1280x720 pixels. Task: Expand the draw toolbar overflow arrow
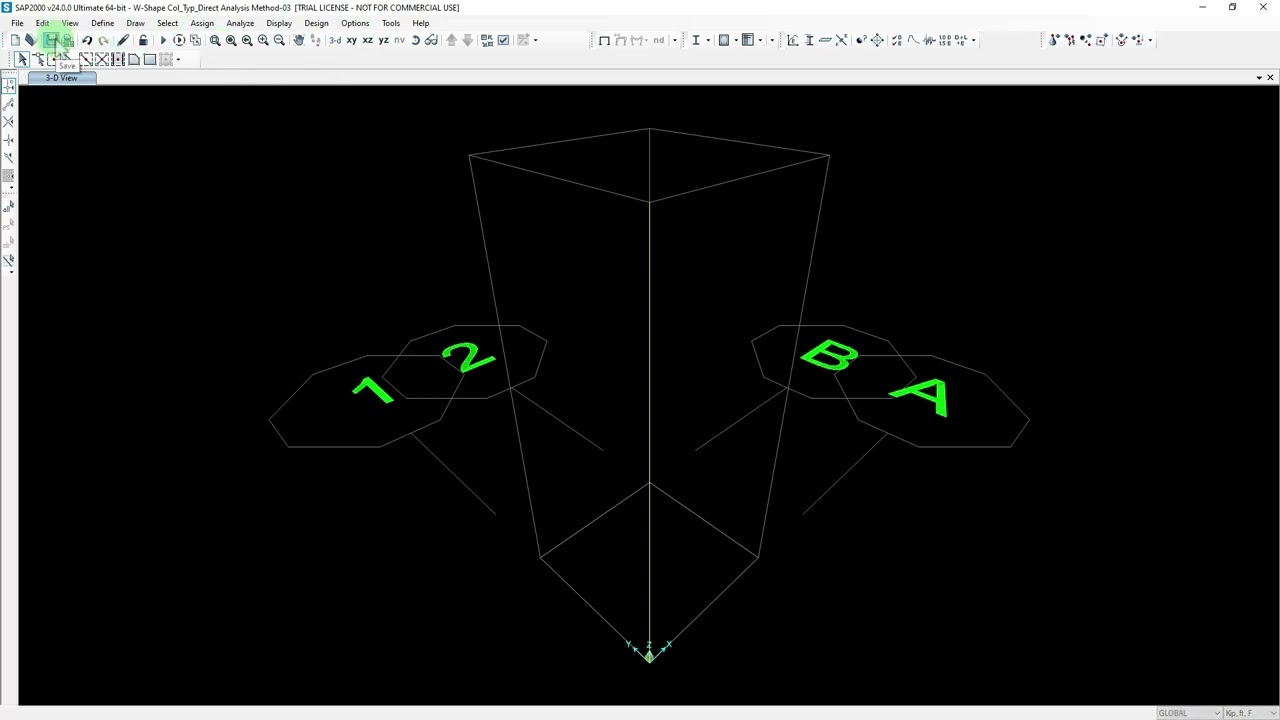click(178, 59)
